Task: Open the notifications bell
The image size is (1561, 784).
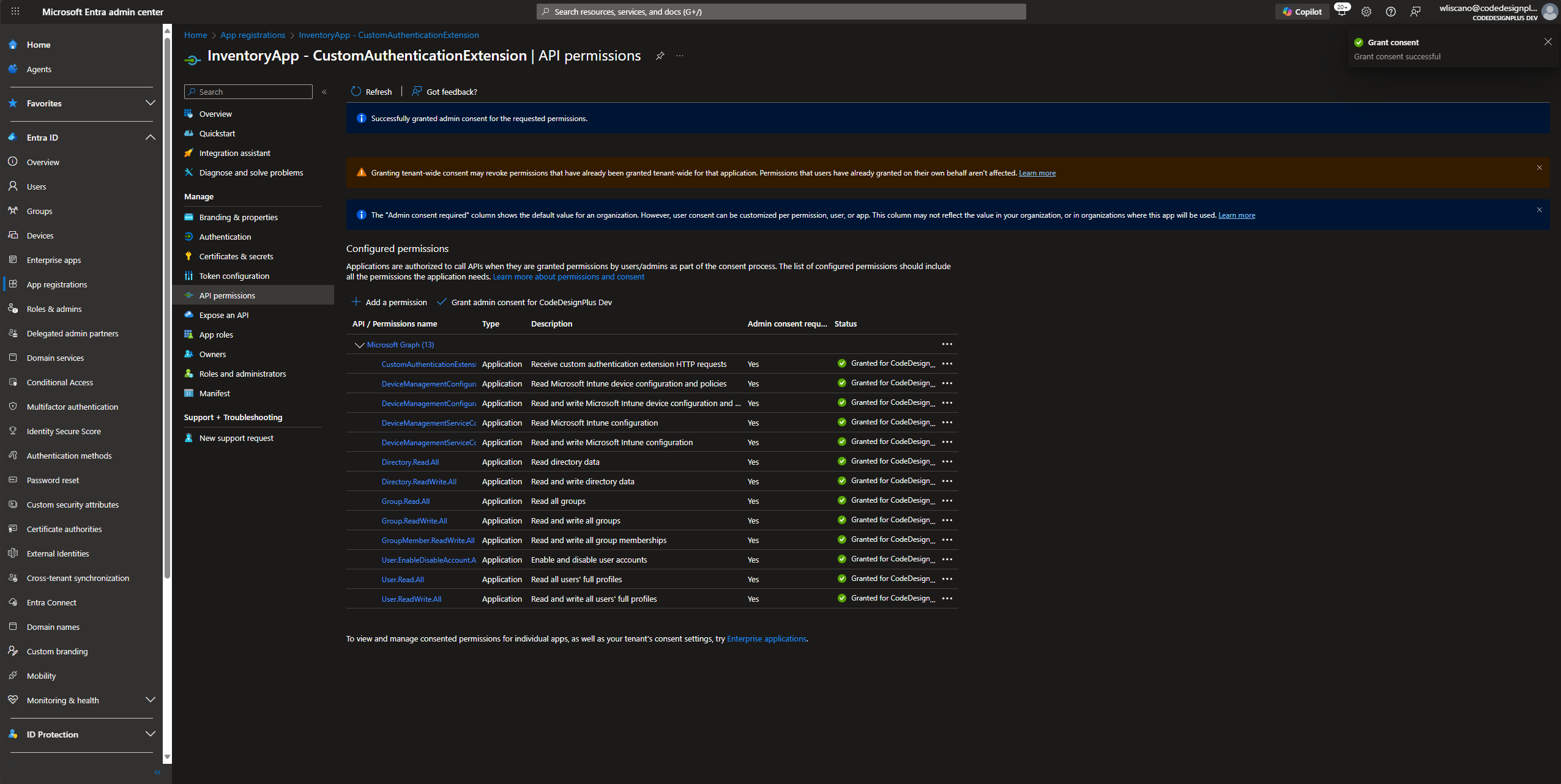Action: (1341, 12)
